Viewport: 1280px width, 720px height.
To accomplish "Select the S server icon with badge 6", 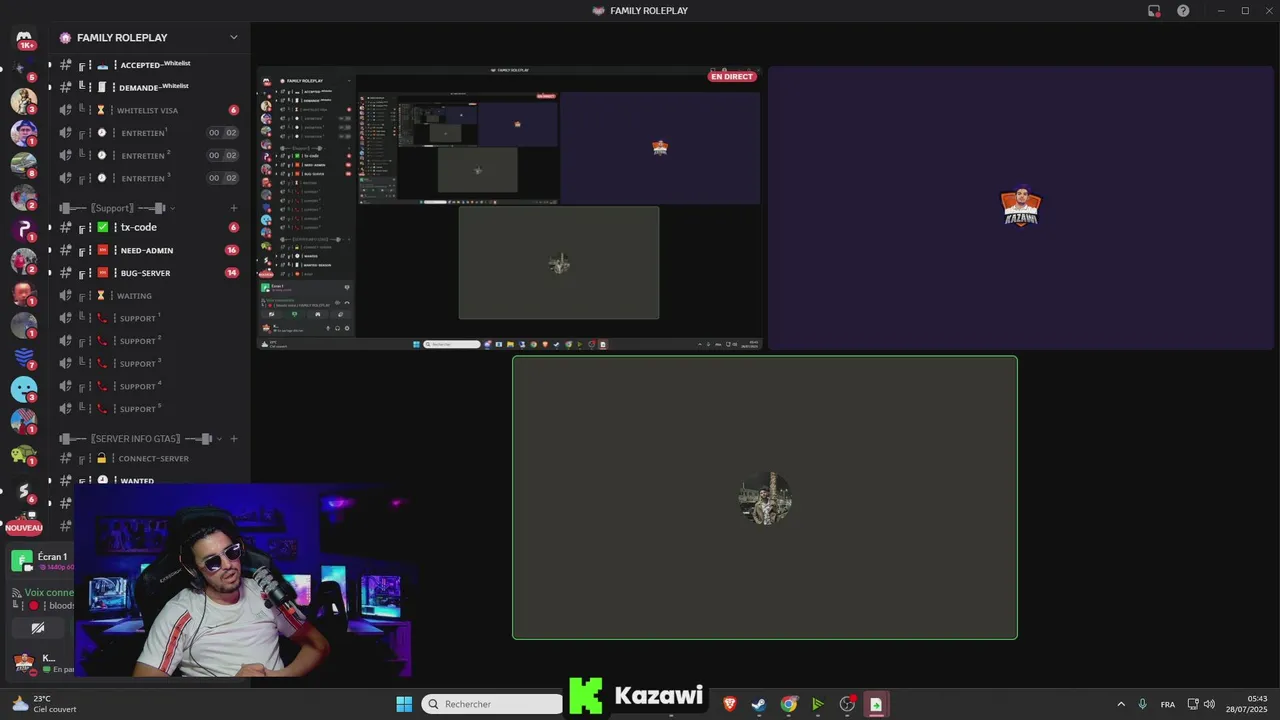I will (x=24, y=491).
